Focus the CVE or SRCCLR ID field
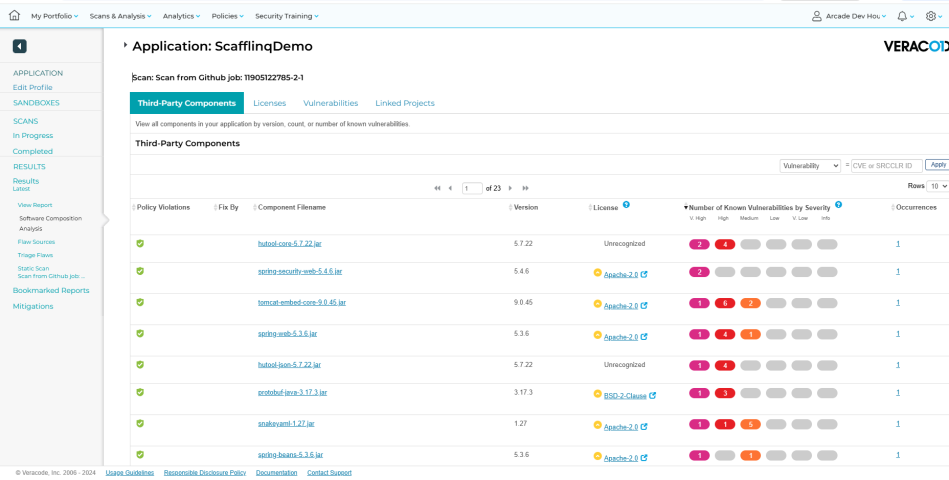The height and width of the screenshot is (480, 949). (887, 165)
